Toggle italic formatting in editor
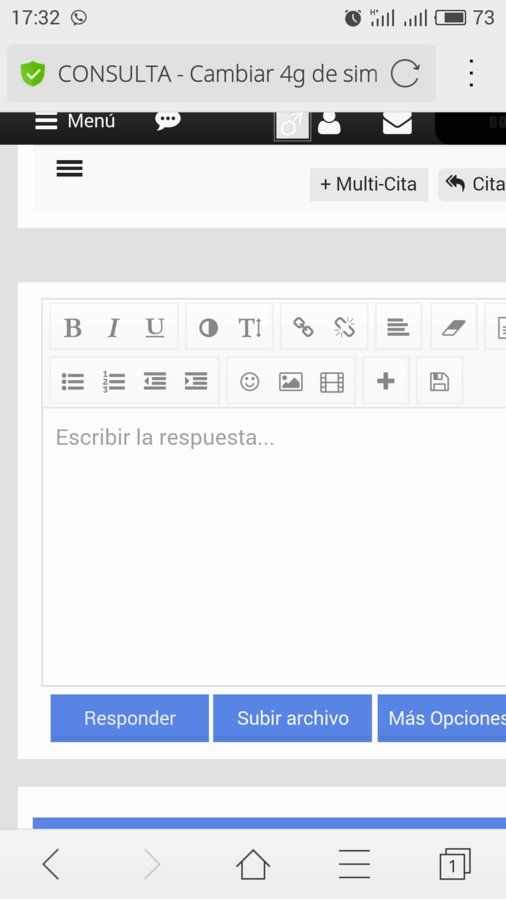This screenshot has width=506, height=899. 113,328
